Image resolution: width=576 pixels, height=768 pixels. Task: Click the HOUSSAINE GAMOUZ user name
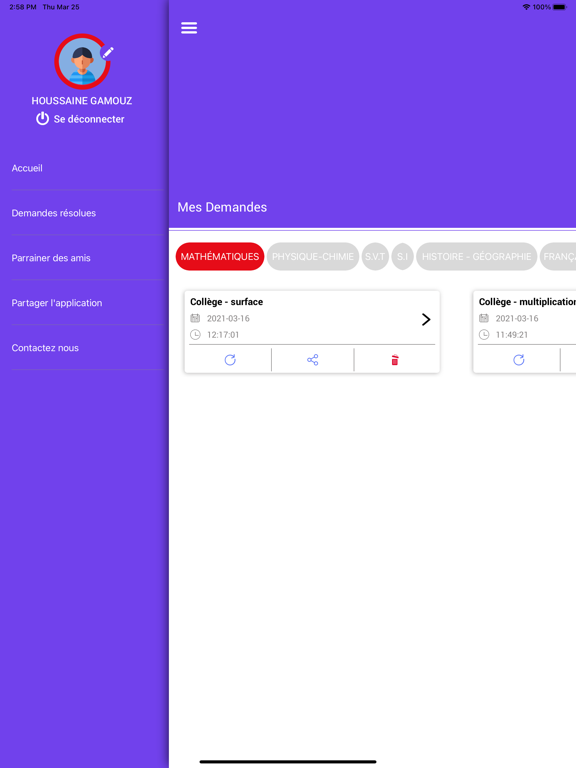(82, 101)
